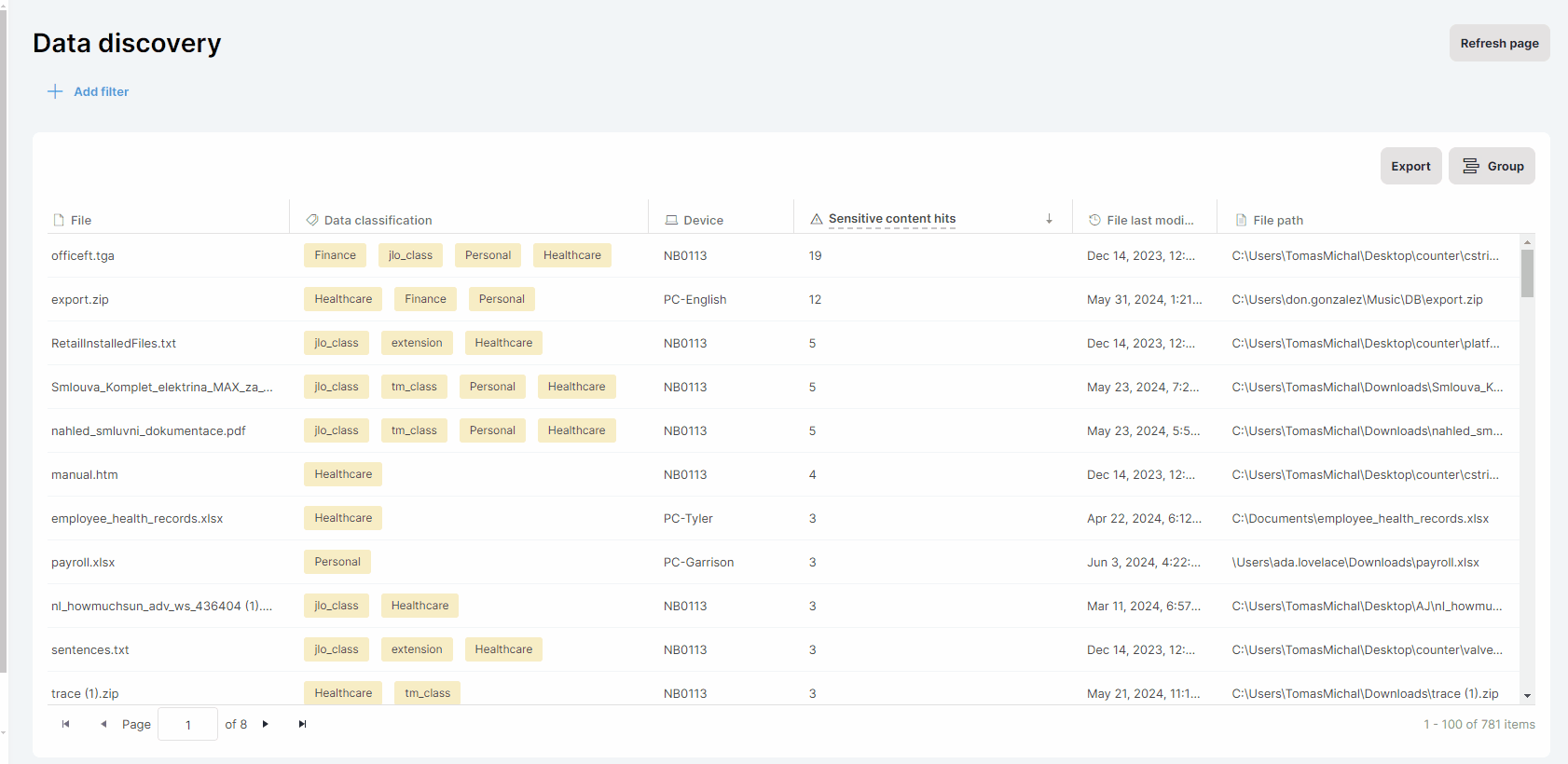Open the Add filter link
The height and width of the screenshot is (764, 1568).
(101, 91)
